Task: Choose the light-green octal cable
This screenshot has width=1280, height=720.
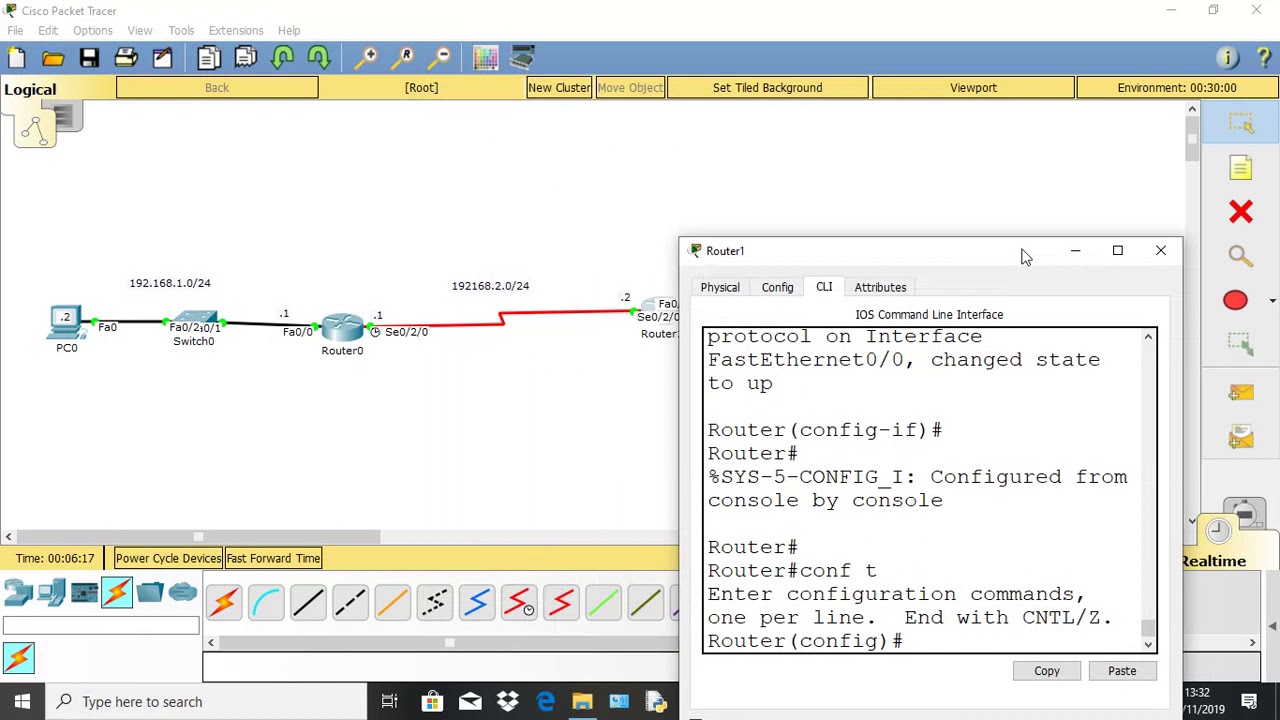Action: tap(603, 602)
